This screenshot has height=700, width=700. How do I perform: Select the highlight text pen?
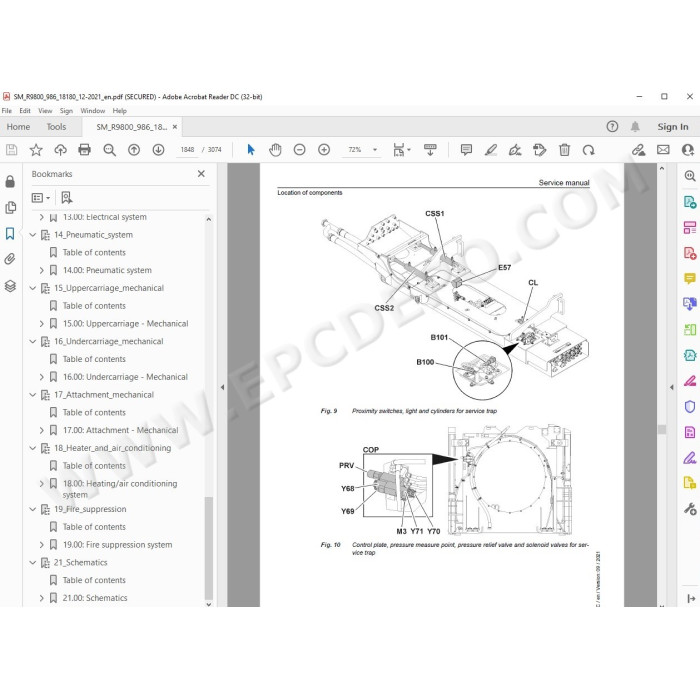[x=491, y=150]
